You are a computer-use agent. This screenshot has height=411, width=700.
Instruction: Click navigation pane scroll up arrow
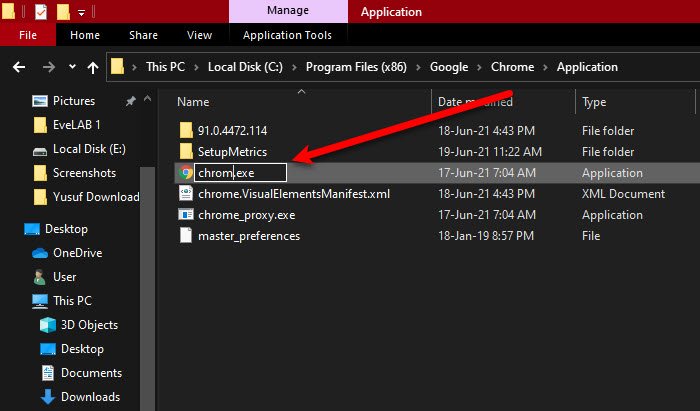[x=147, y=99]
